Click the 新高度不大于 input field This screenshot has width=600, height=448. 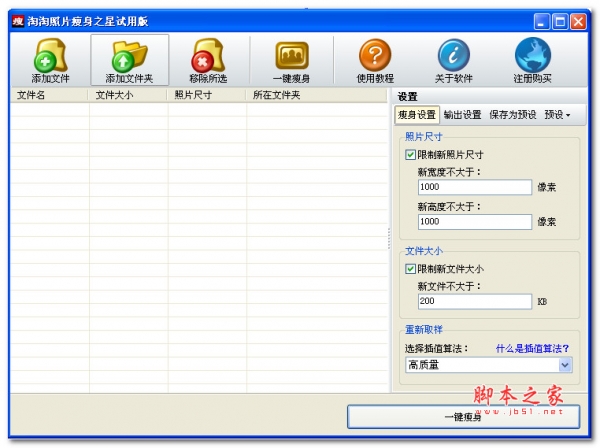point(474,222)
